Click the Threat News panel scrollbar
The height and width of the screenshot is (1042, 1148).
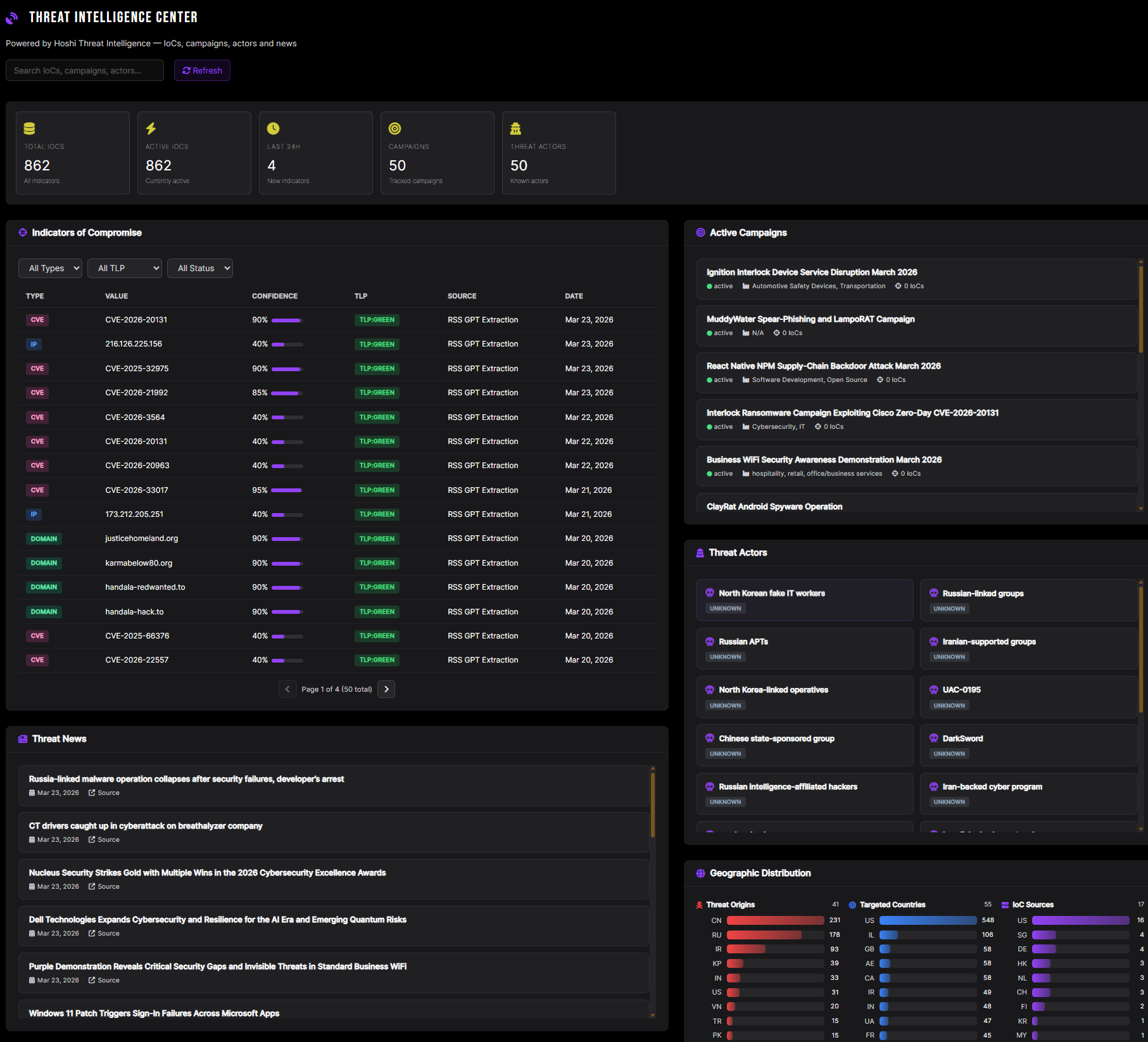pyautogui.click(x=653, y=804)
